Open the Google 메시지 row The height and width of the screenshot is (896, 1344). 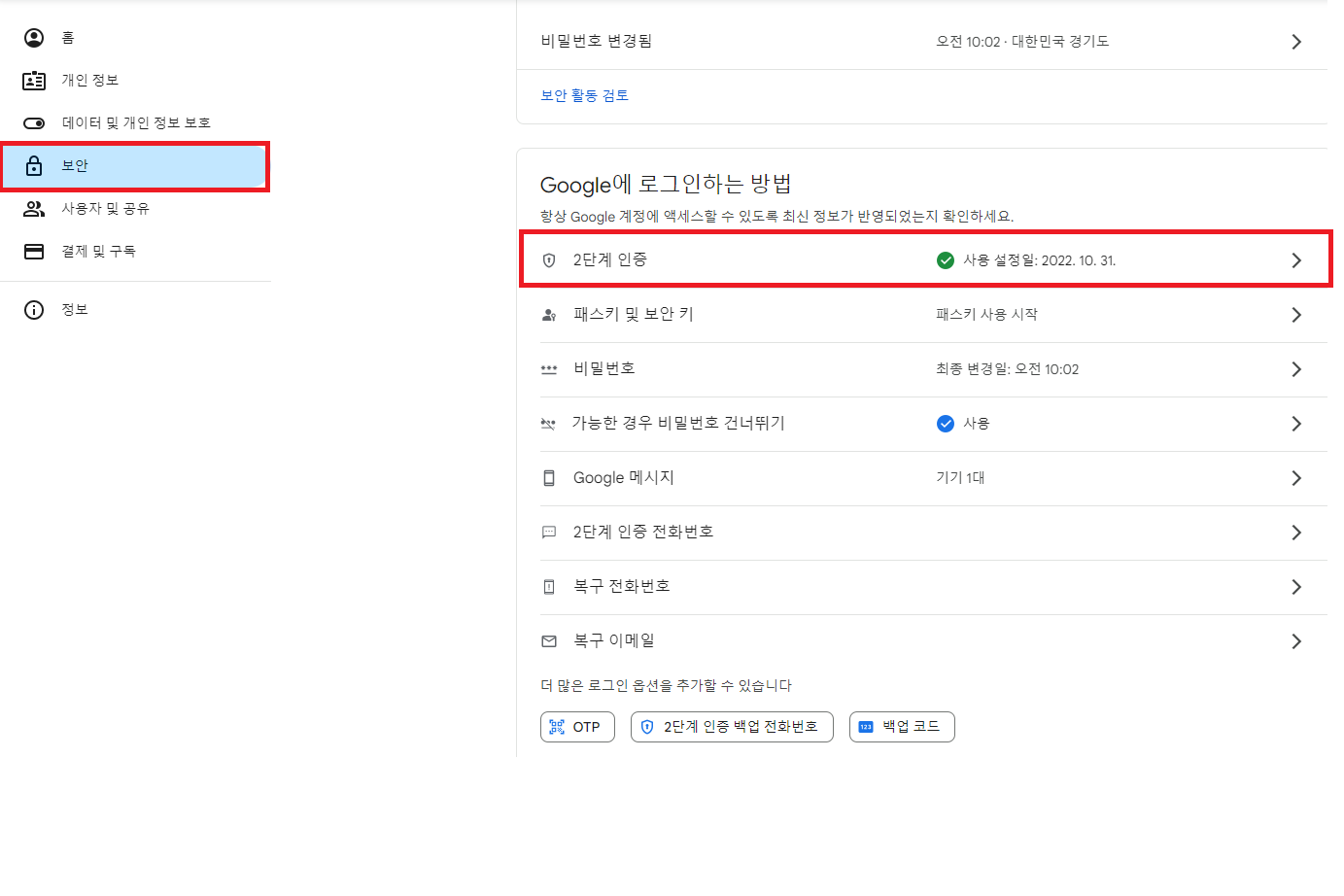point(933,478)
